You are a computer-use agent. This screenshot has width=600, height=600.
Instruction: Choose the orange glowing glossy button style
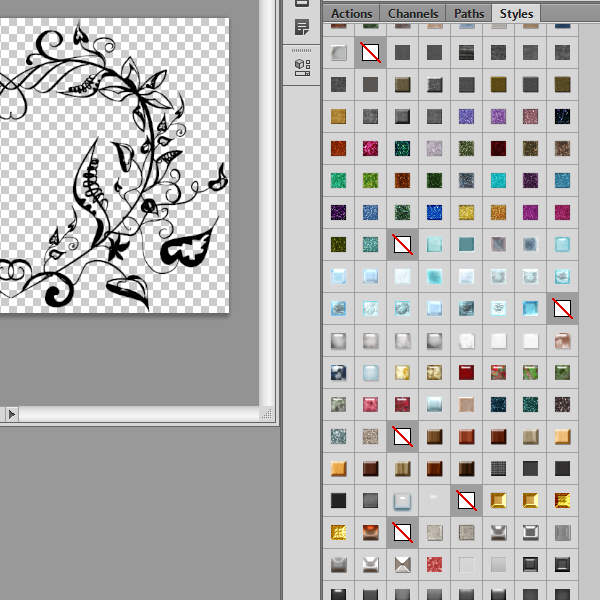pyautogui.click(x=370, y=532)
